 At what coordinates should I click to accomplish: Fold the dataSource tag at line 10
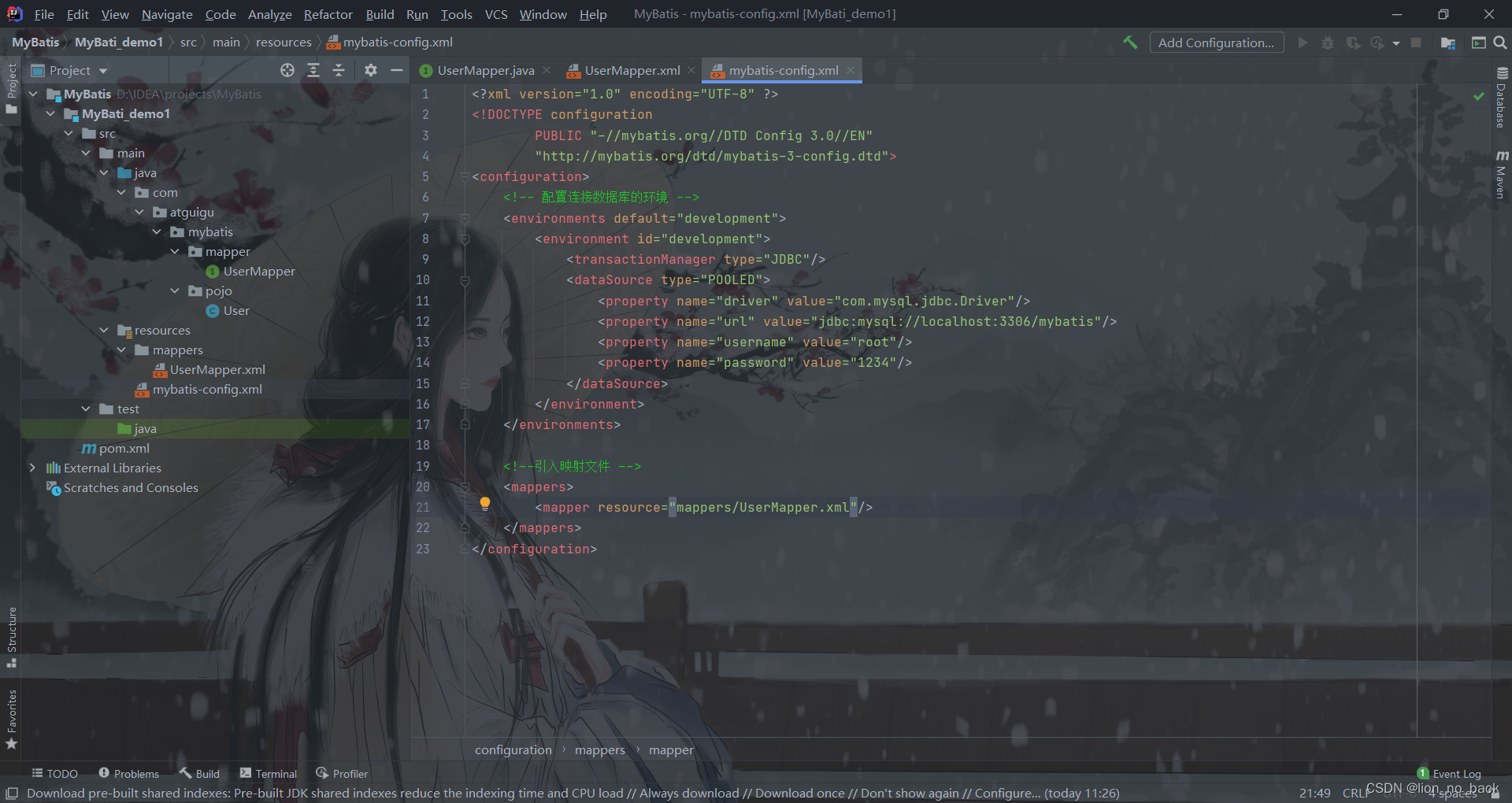pos(465,280)
